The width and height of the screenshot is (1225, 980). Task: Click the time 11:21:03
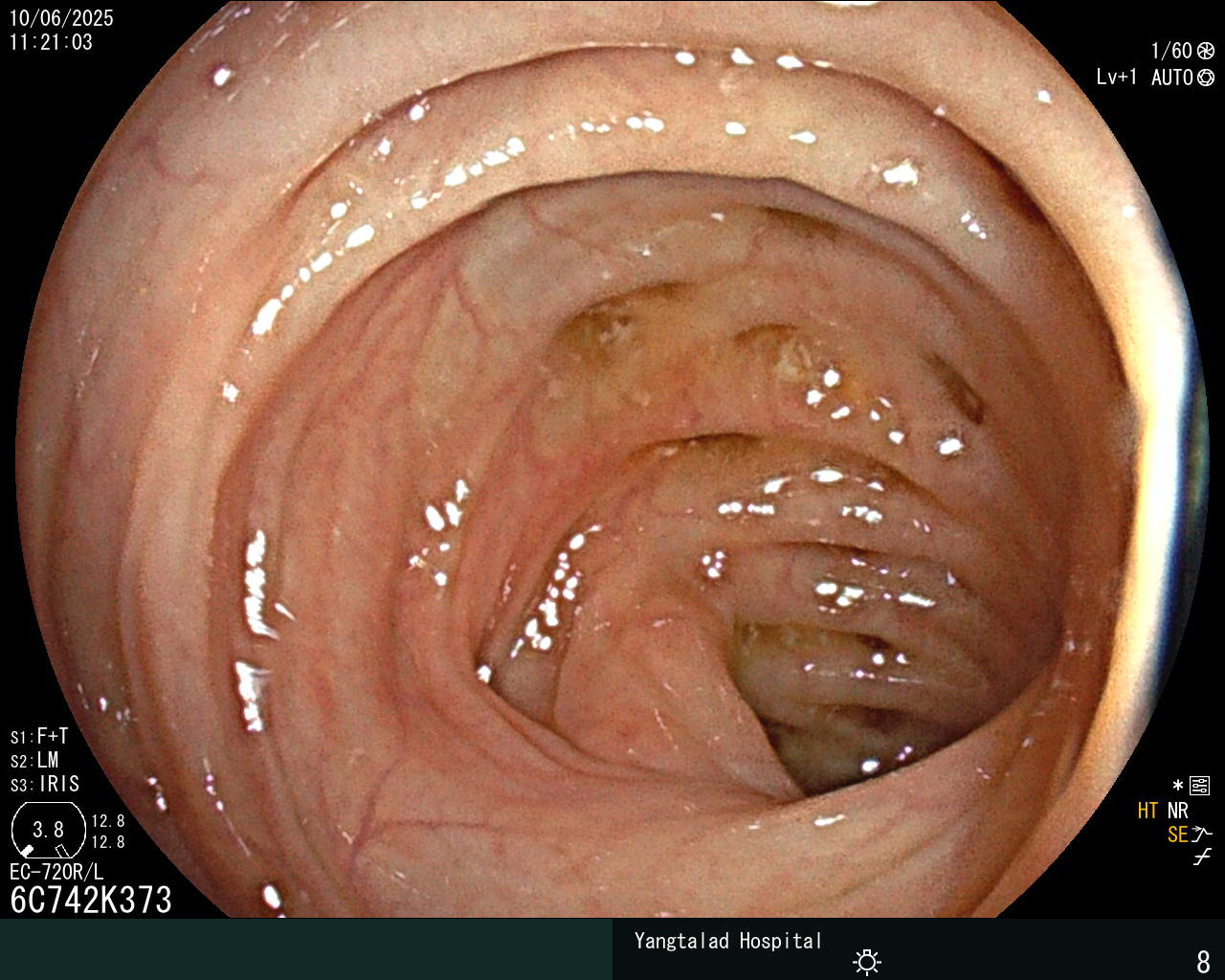51,42
